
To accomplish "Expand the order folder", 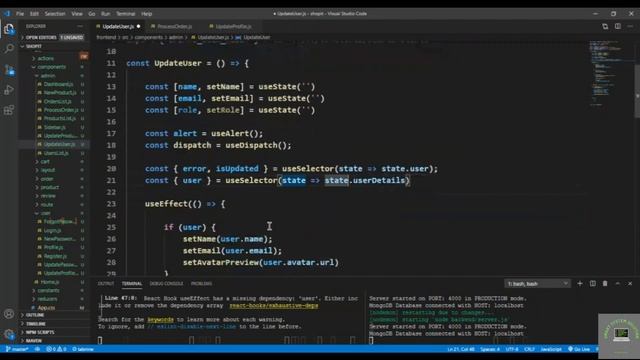I will pyautogui.click(x=47, y=179).
